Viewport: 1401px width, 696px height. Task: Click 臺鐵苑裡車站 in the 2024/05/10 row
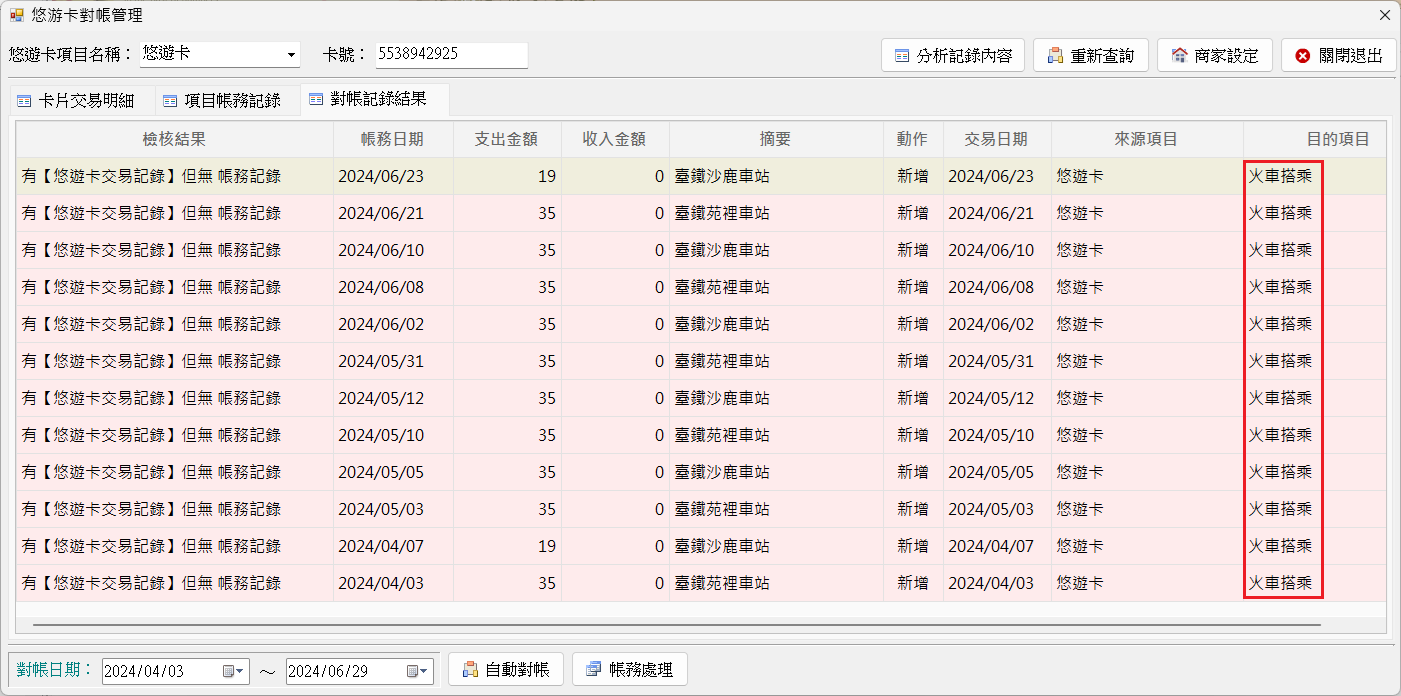pyautogui.click(x=722, y=435)
